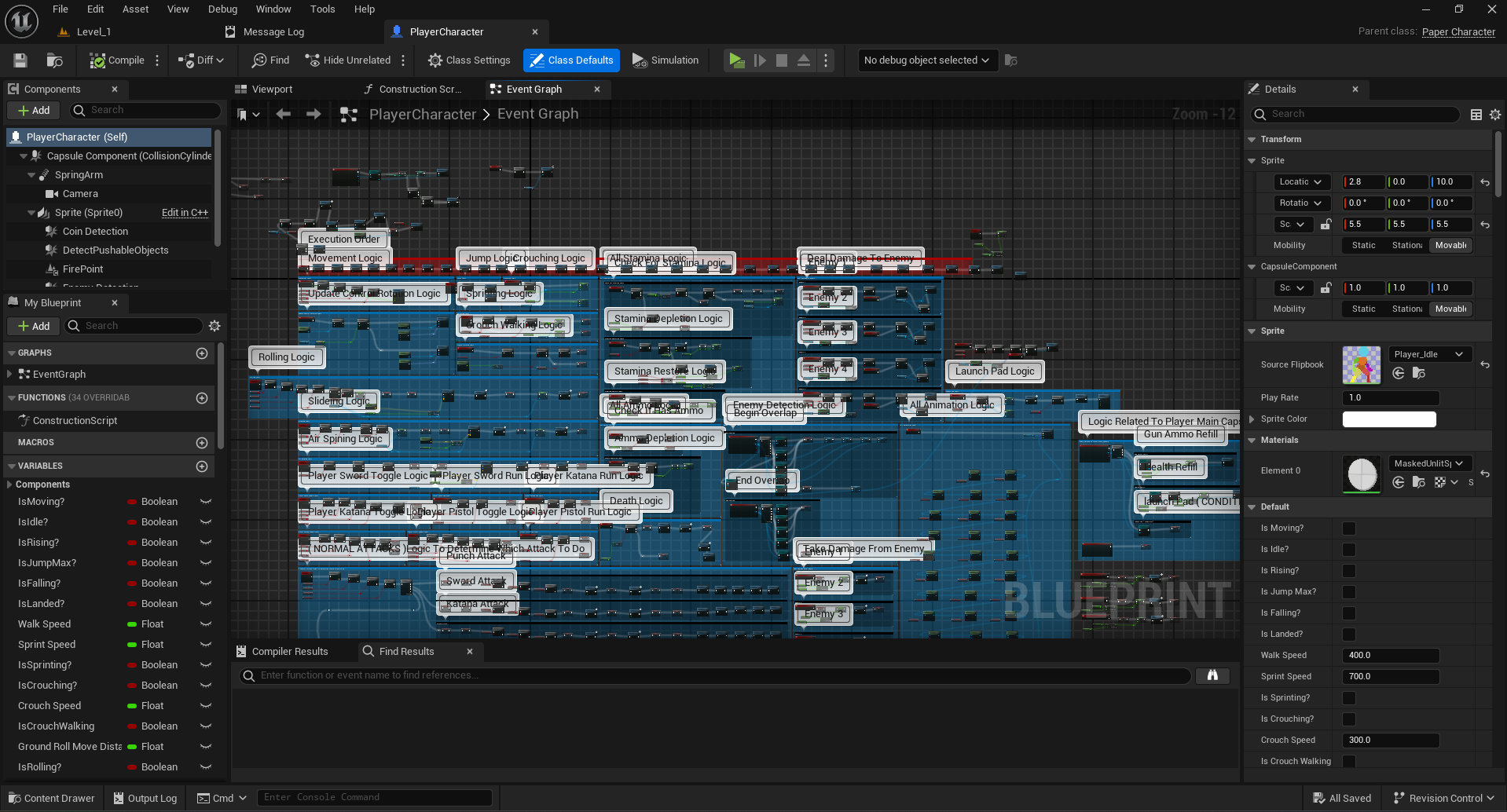Image resolution: width=1507 pixels, height=812 pixels.
Task: Toggle the Is Sprinting? checkbox
Action: coord(1349,698)
